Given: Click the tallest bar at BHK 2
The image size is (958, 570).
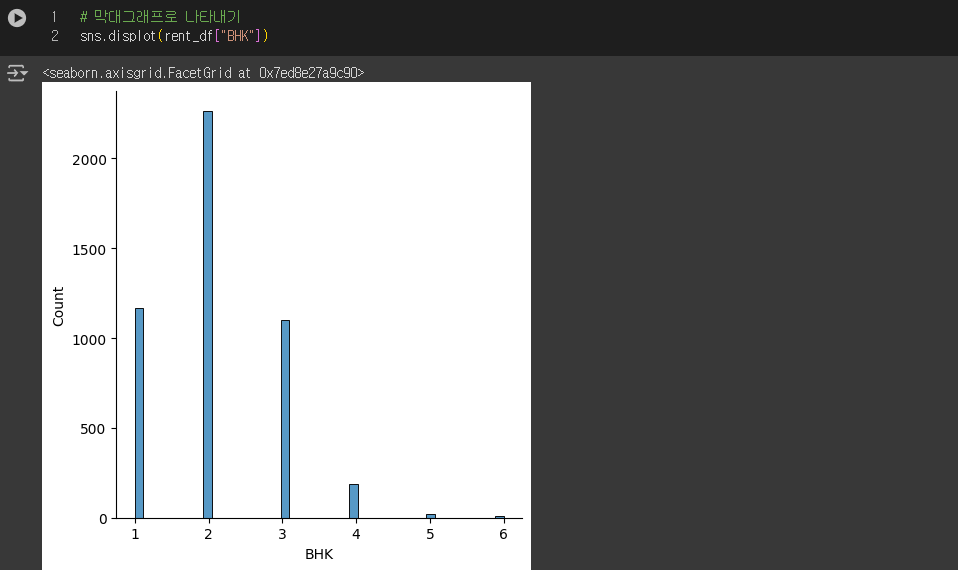Looking at the screenshot, I should pos(208,315).
